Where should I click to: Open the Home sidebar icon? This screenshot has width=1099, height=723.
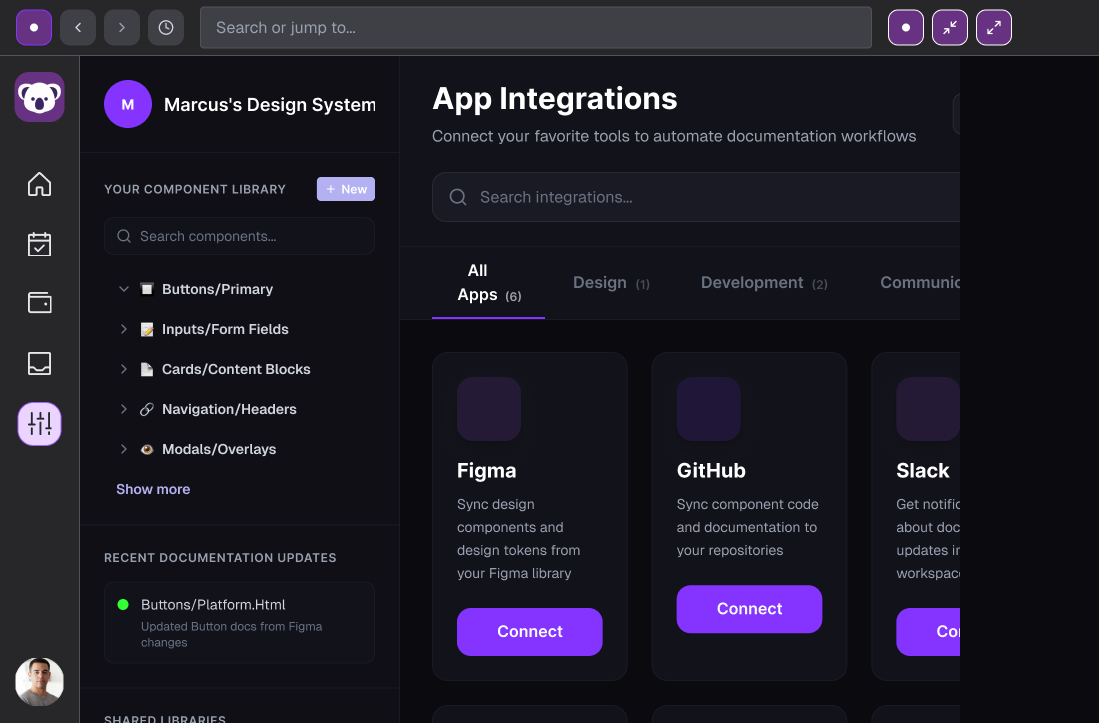coord(39,184)
